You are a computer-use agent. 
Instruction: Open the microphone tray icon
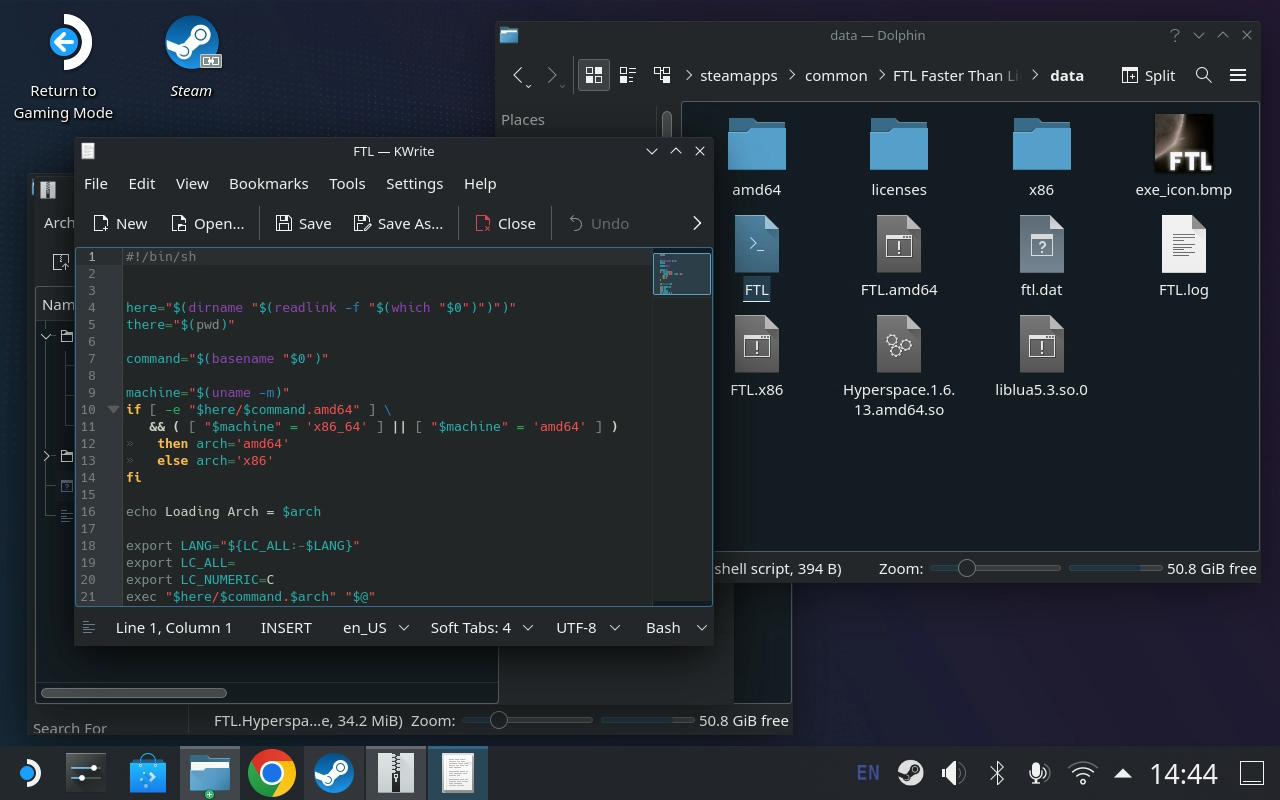click(1039, 773)
